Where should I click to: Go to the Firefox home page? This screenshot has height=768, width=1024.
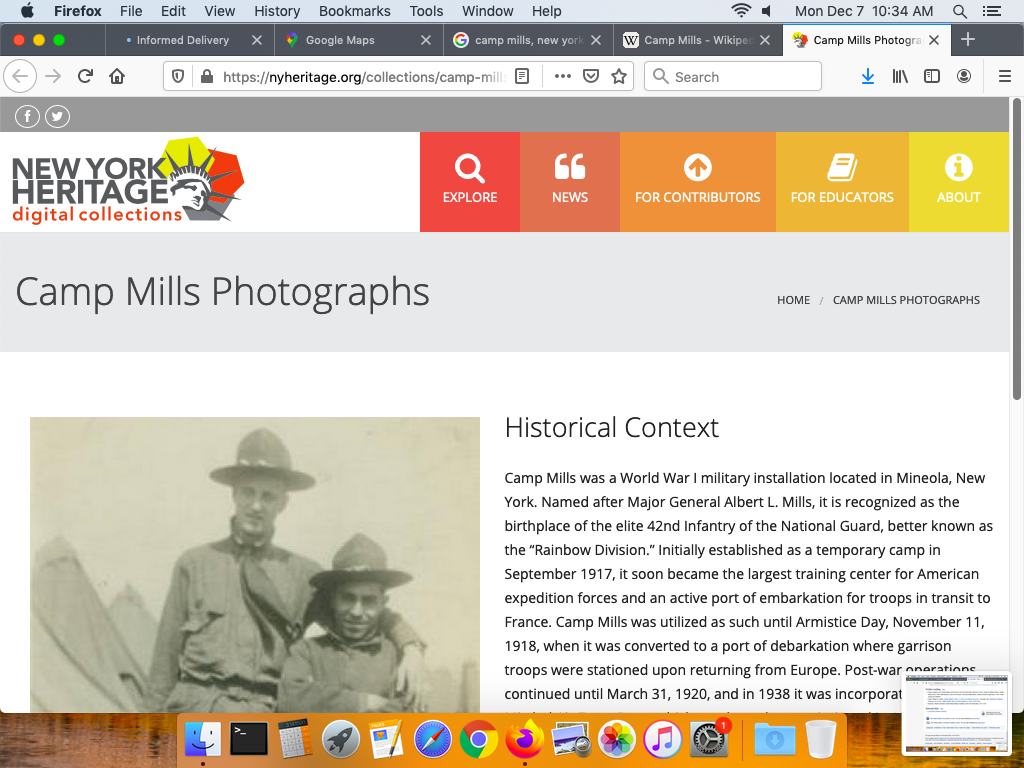[x=117, y=77]
